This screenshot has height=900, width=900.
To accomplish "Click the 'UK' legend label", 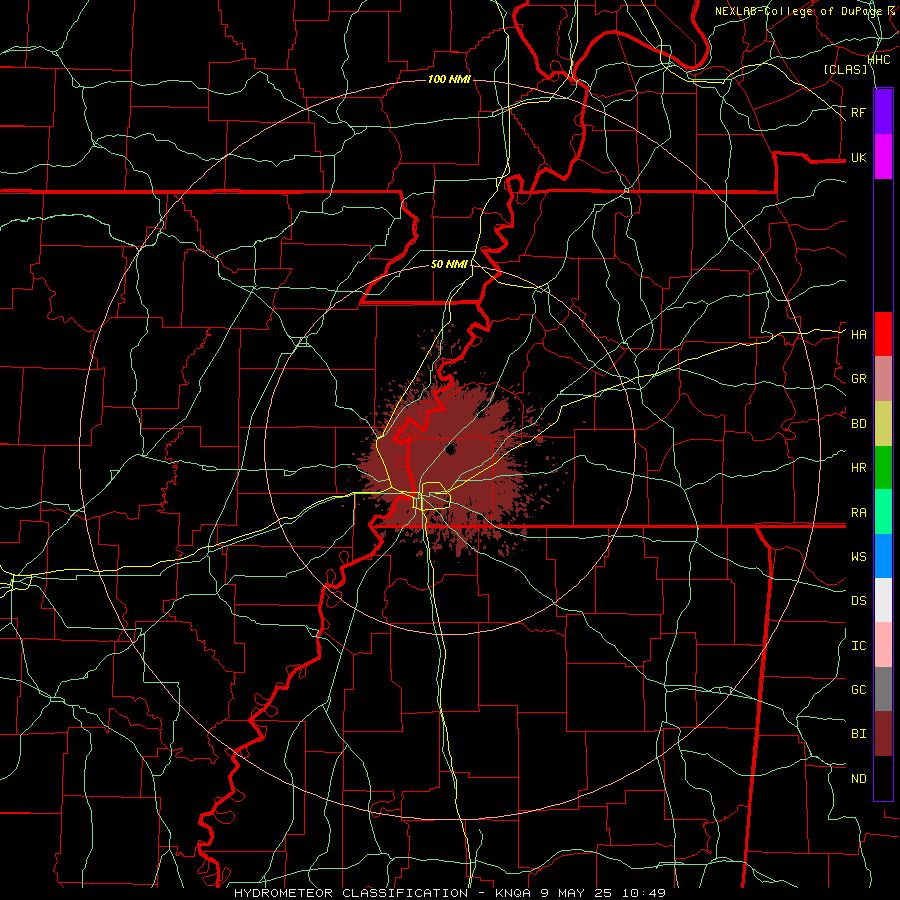I will [858, 157].
